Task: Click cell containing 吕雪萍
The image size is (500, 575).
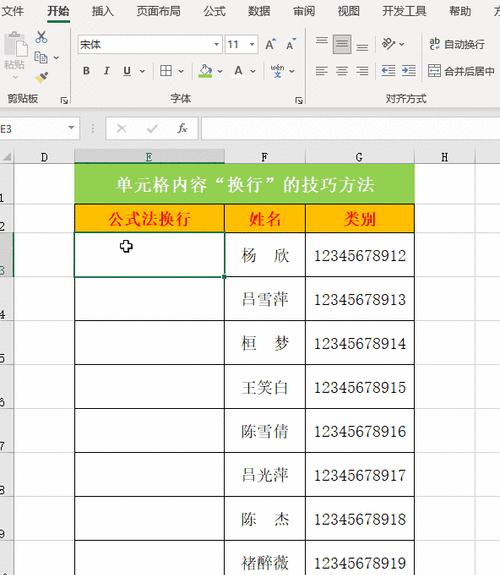Action: coord(265,299)
